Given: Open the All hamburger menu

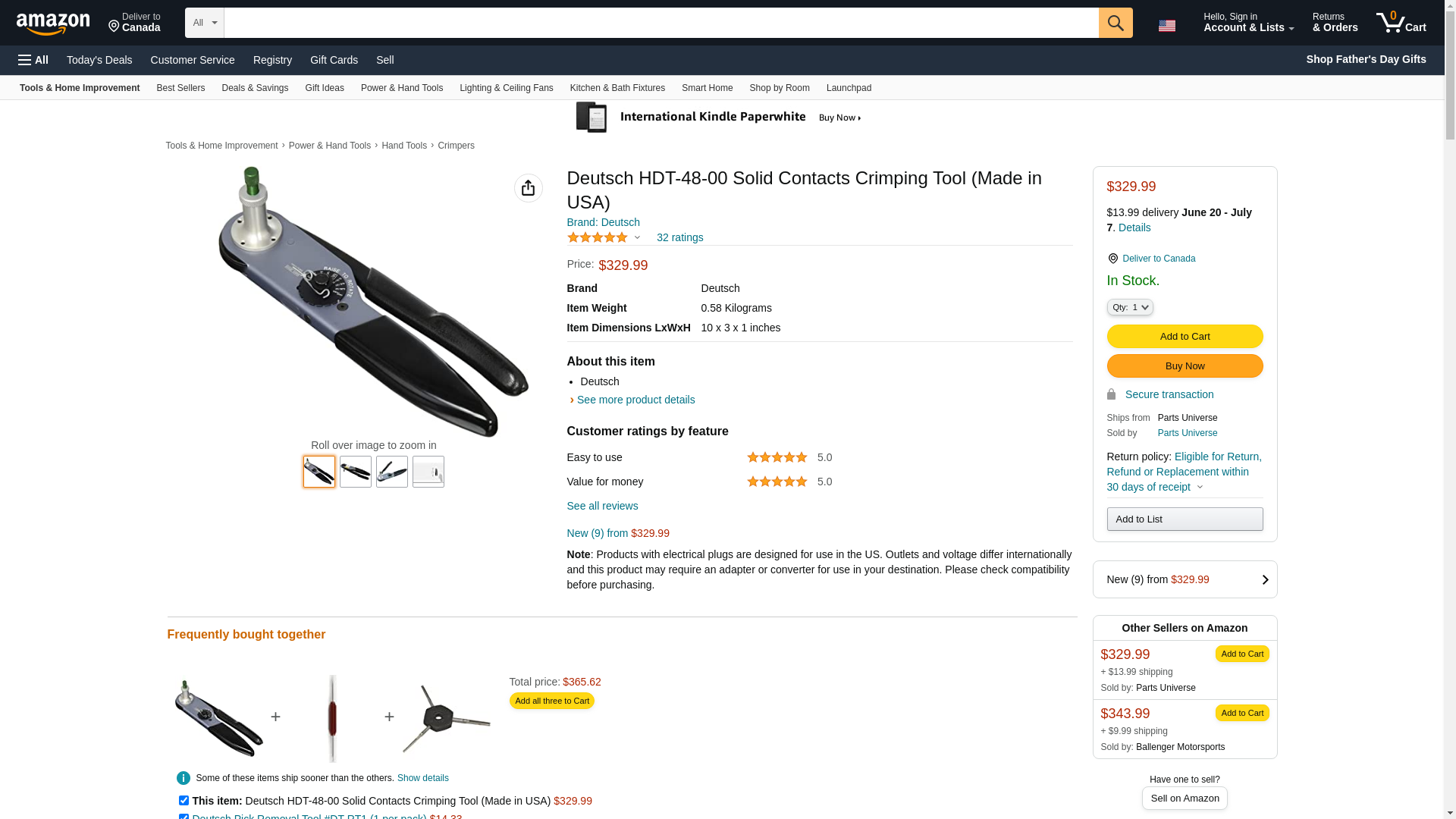Looking at the screenshot, I should tap(33, 60).
